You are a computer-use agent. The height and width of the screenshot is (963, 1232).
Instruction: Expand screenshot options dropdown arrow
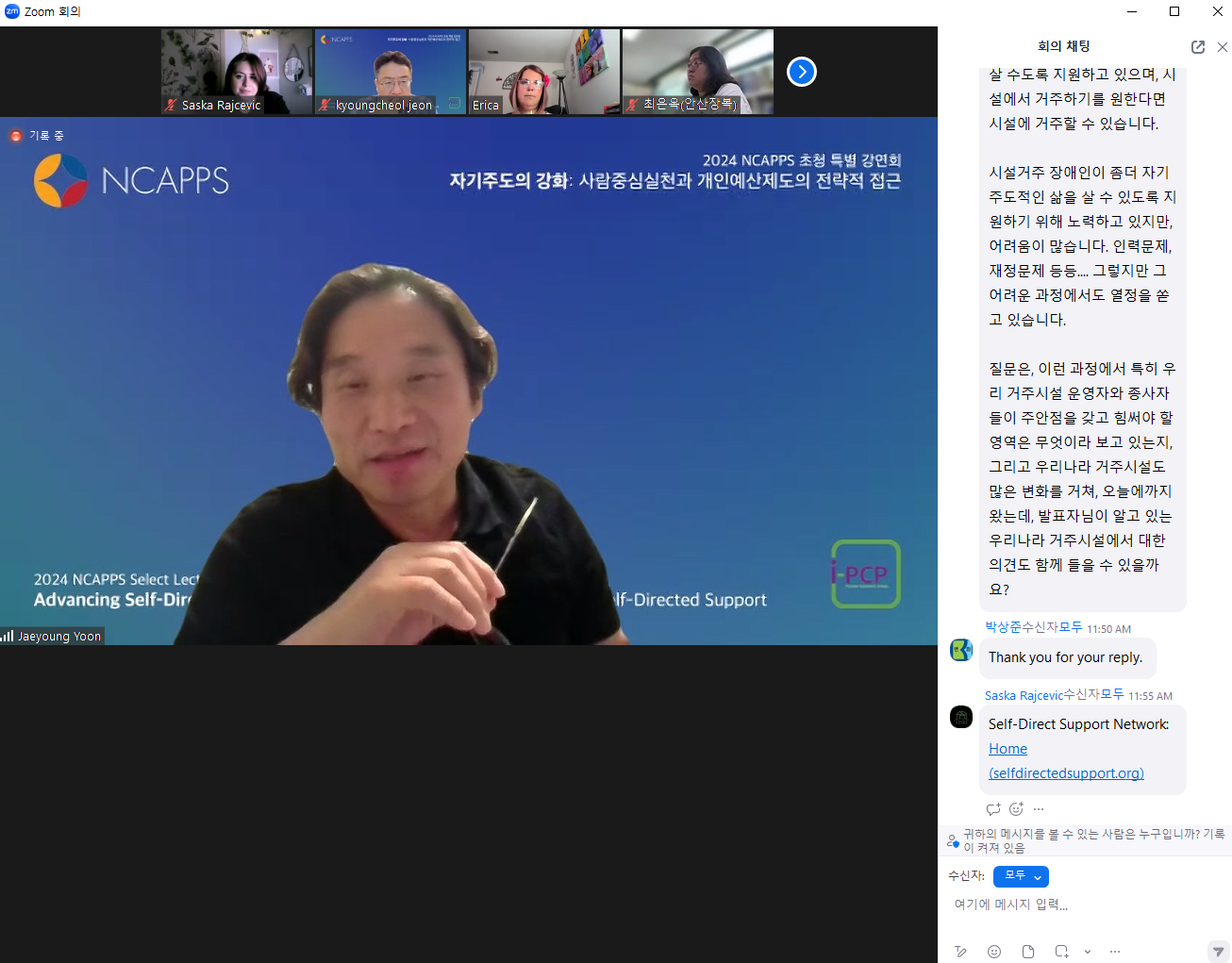tap(1087, 952)
